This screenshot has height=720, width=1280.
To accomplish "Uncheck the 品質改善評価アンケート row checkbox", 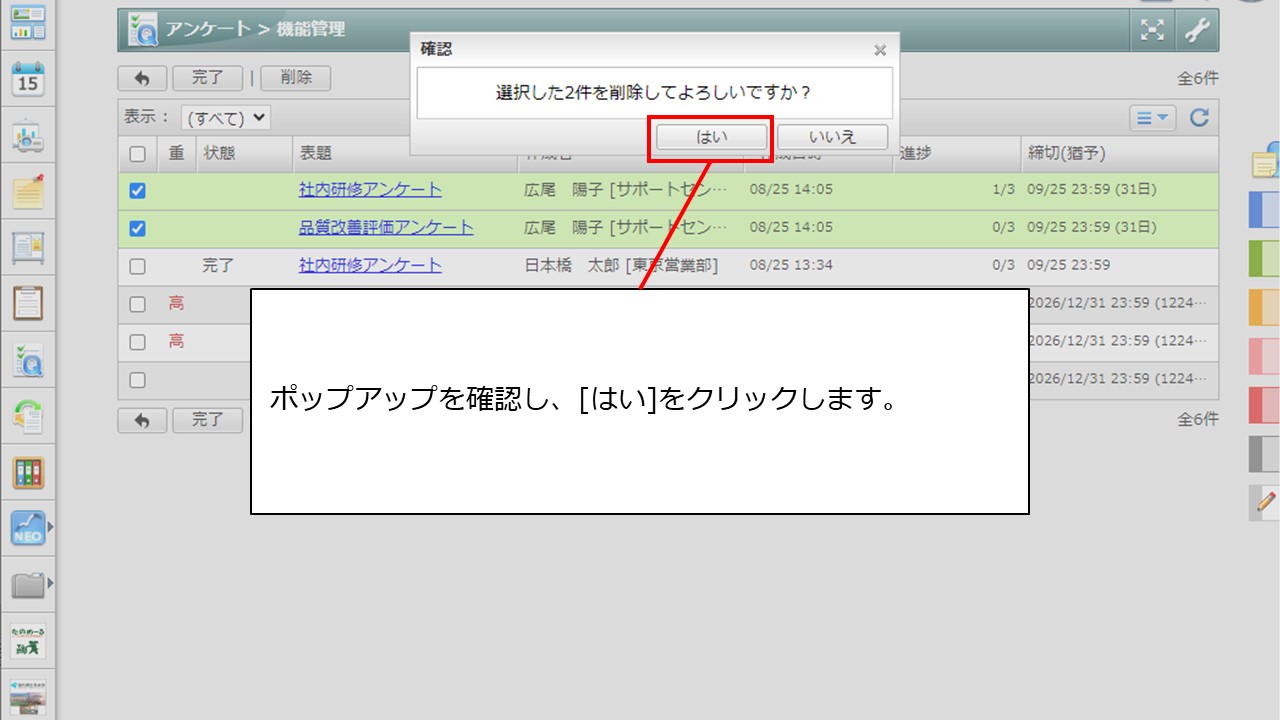I will point(138,229).
